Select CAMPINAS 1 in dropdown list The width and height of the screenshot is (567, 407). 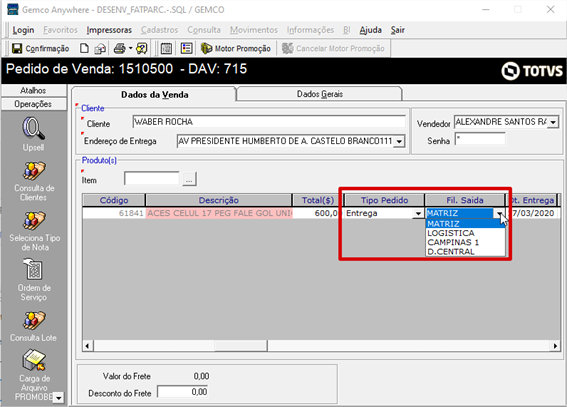pos(465,242)
